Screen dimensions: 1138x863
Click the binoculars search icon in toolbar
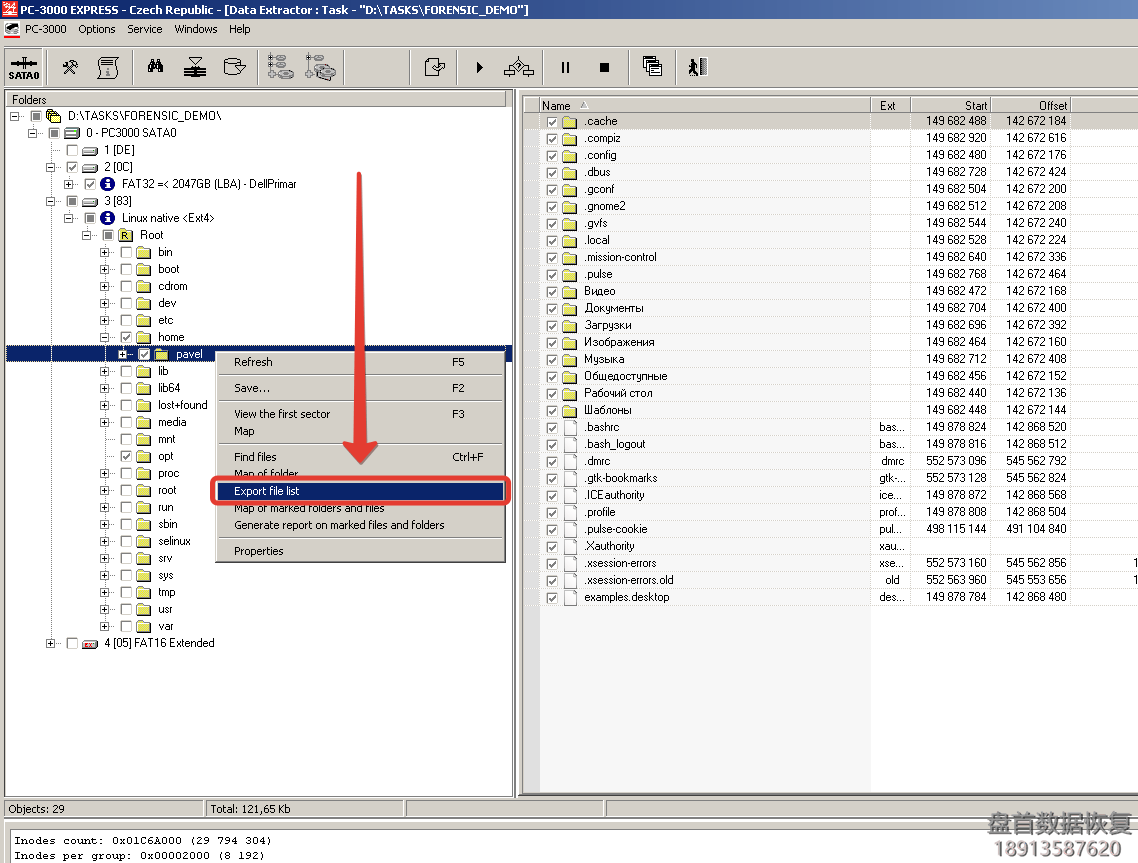[x=155, y=66]
